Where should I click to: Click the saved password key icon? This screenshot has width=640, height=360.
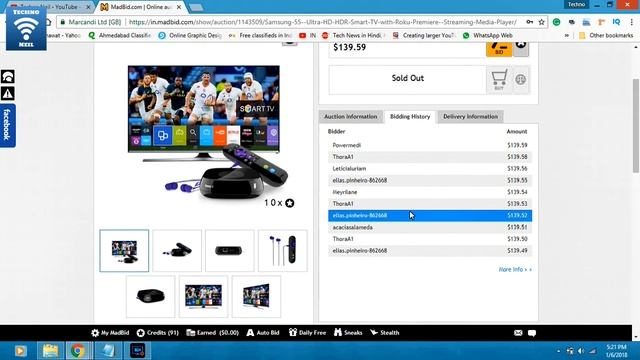529,22
